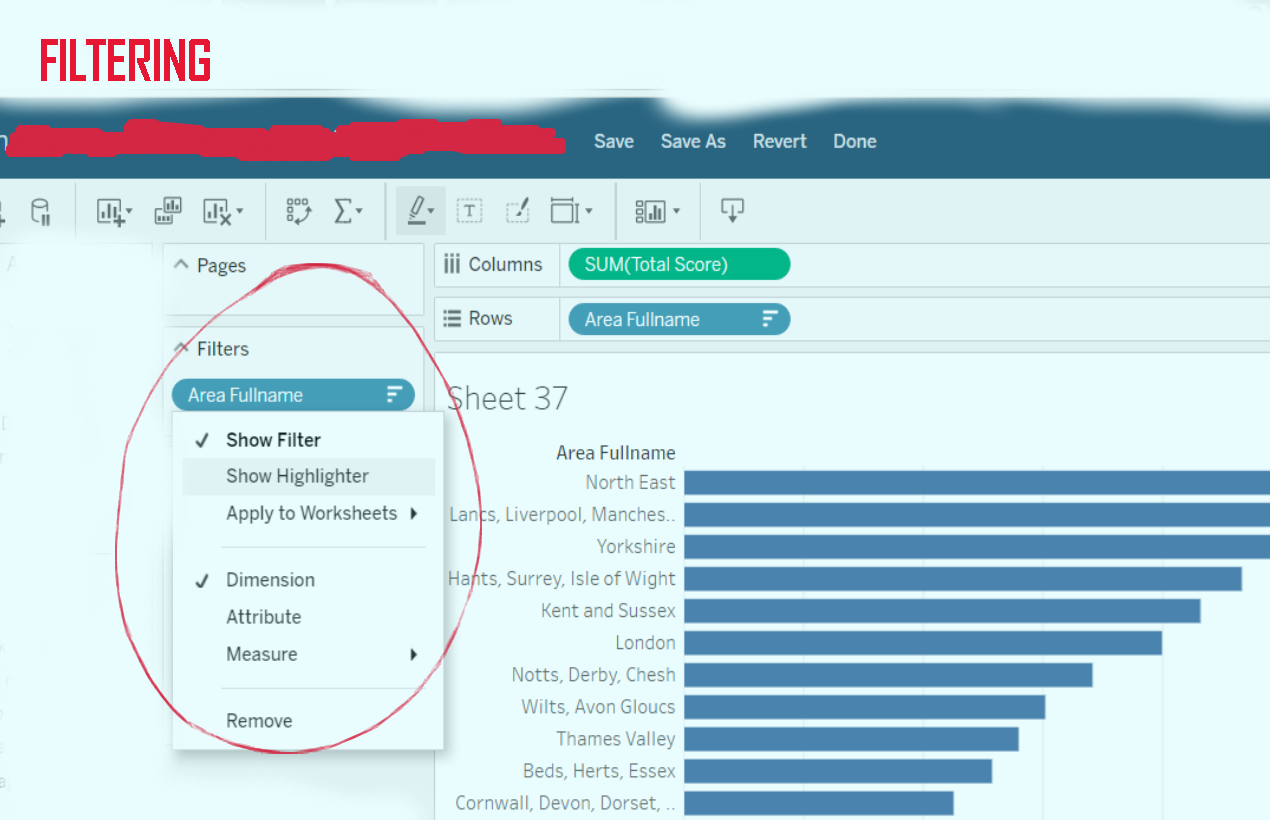
Task: Select the highlight pen tool
Action: 419,211
